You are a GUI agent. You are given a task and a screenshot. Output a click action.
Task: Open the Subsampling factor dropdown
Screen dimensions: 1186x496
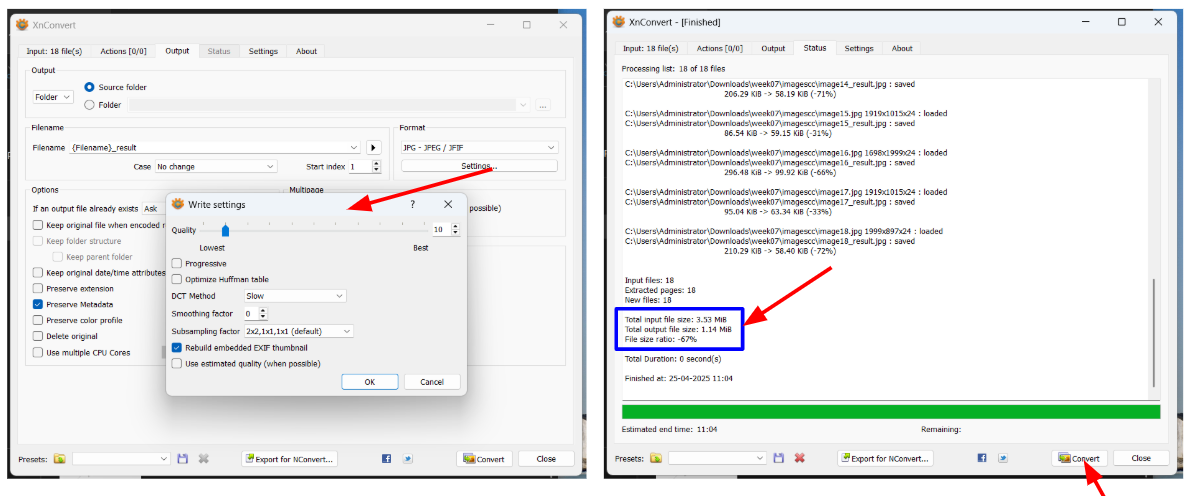point(299,331)
